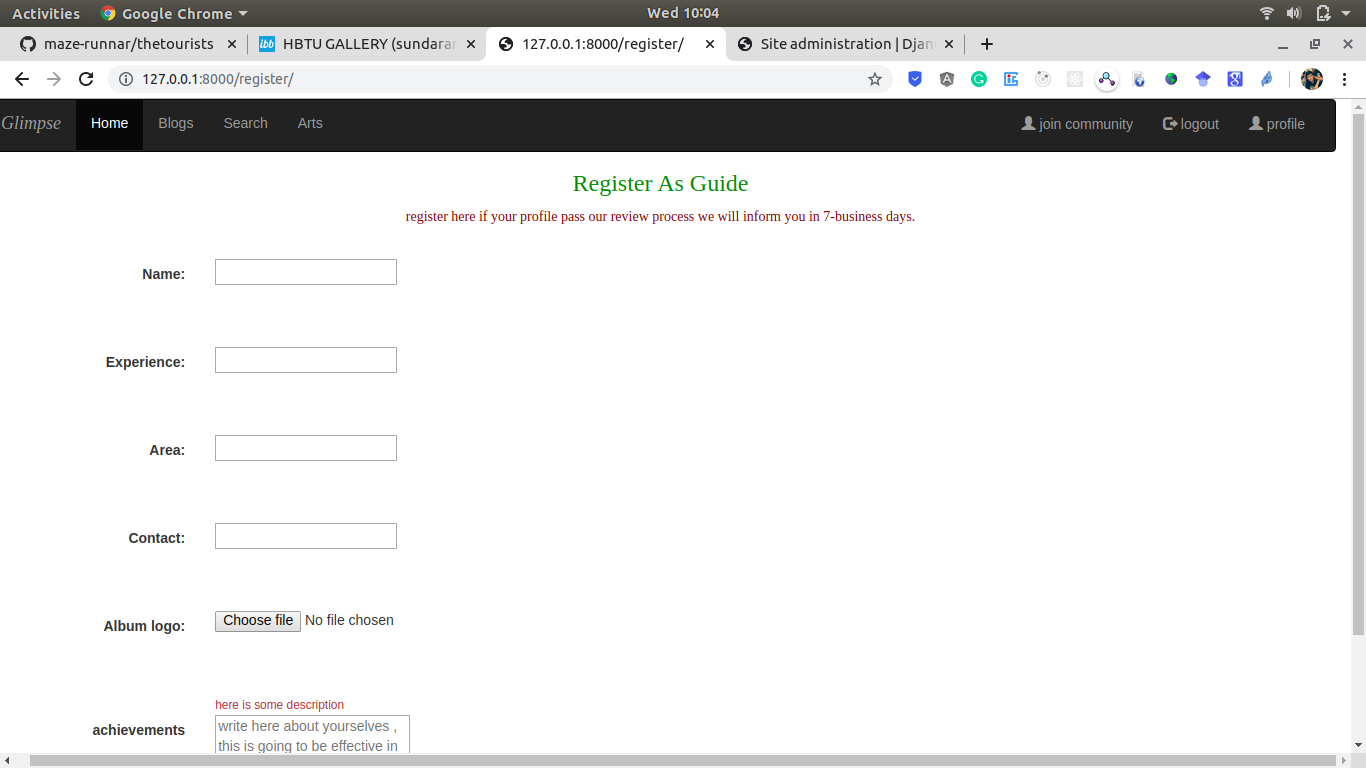This screenshot has height=768, width=1366.
Task: Open the Arts page link
Action: click(310, 123)
